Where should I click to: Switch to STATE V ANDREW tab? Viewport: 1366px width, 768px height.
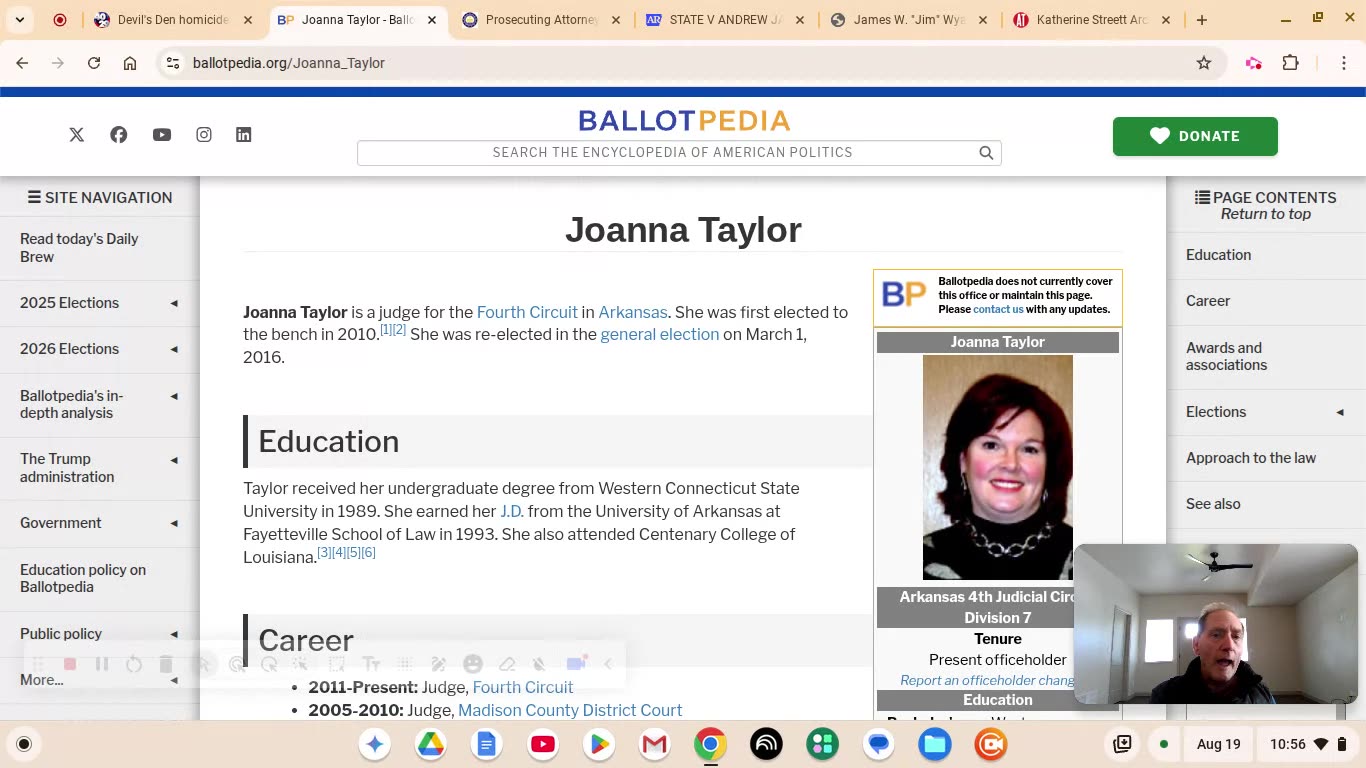coord(726,20)
